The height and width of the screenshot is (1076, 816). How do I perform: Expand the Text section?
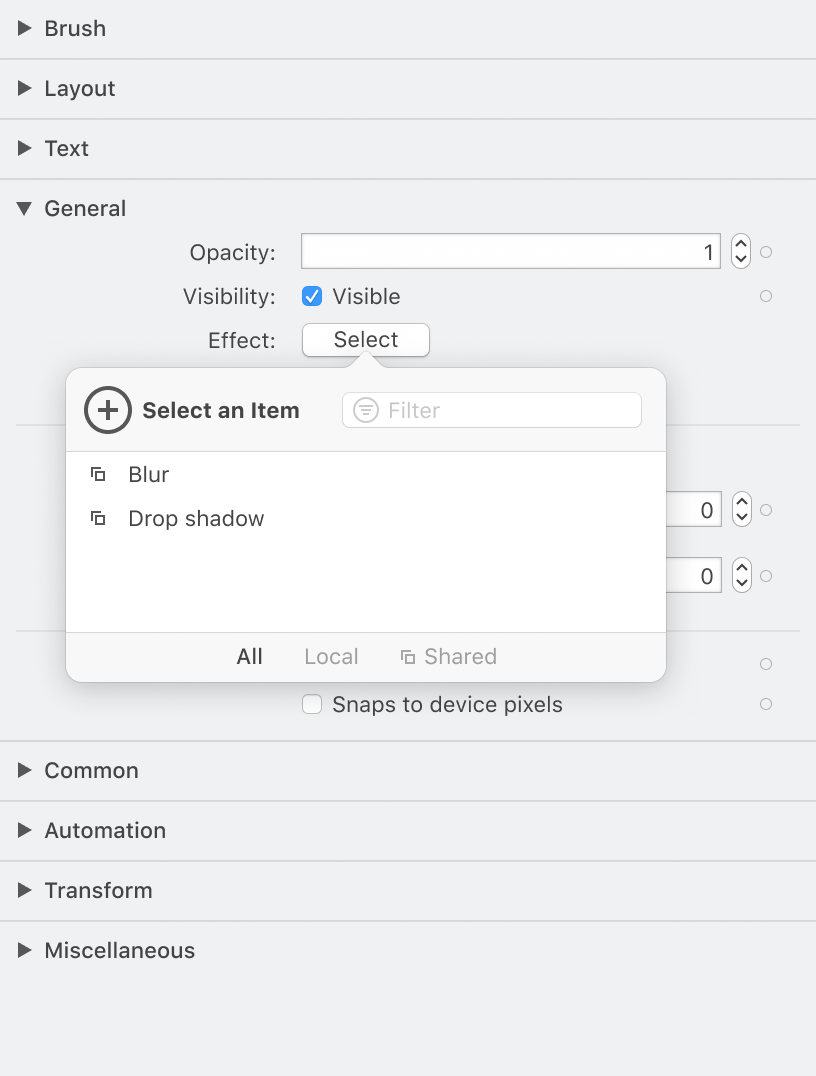[x=25, y=148]
